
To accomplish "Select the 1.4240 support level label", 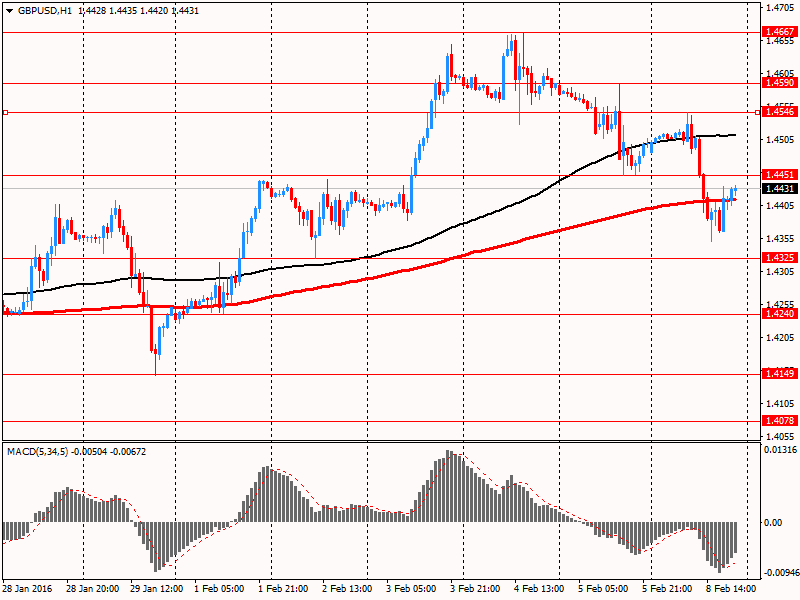I will tap(780, 314).
